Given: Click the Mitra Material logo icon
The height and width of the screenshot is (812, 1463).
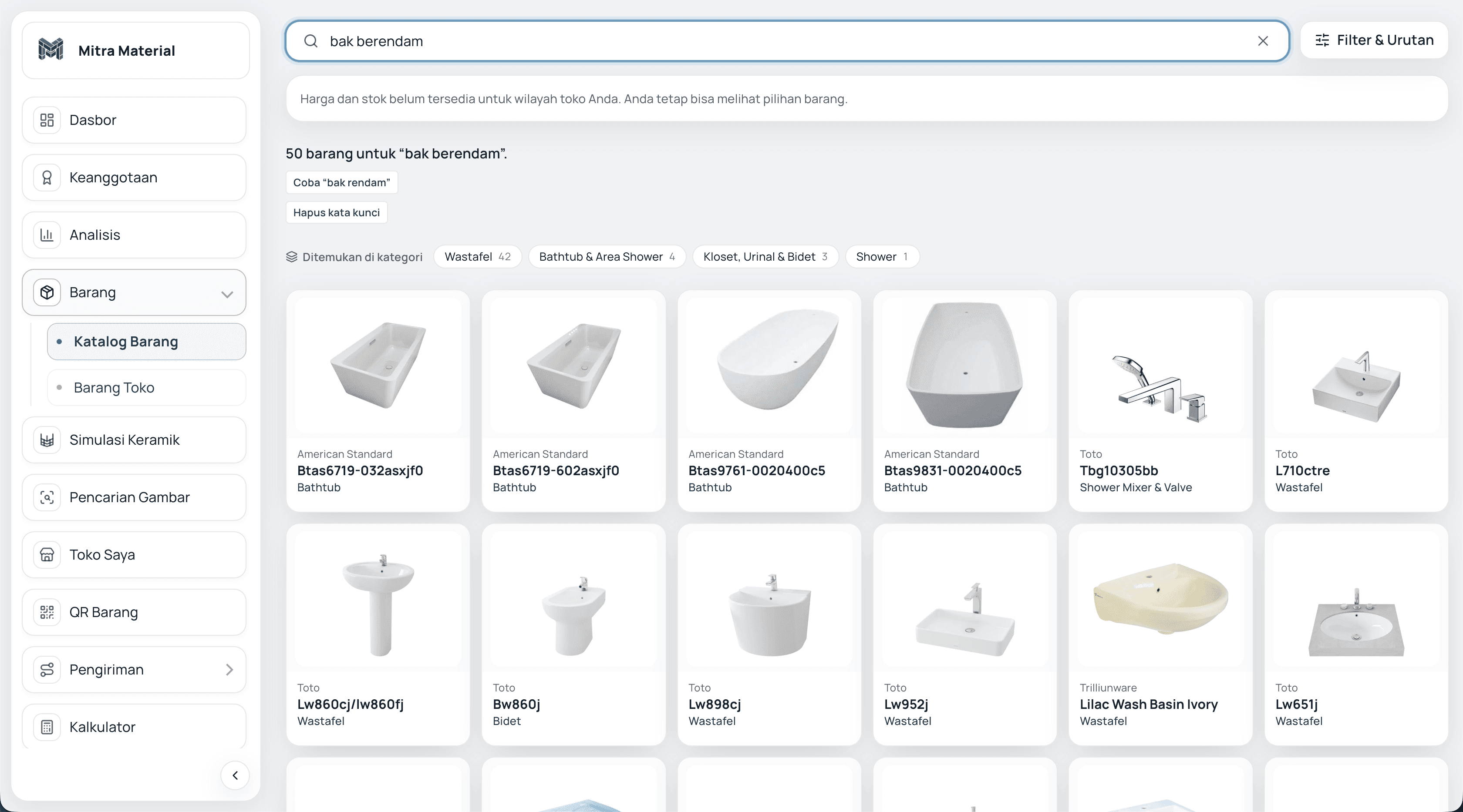Looking at the screenshot, I should coord(51,49).
